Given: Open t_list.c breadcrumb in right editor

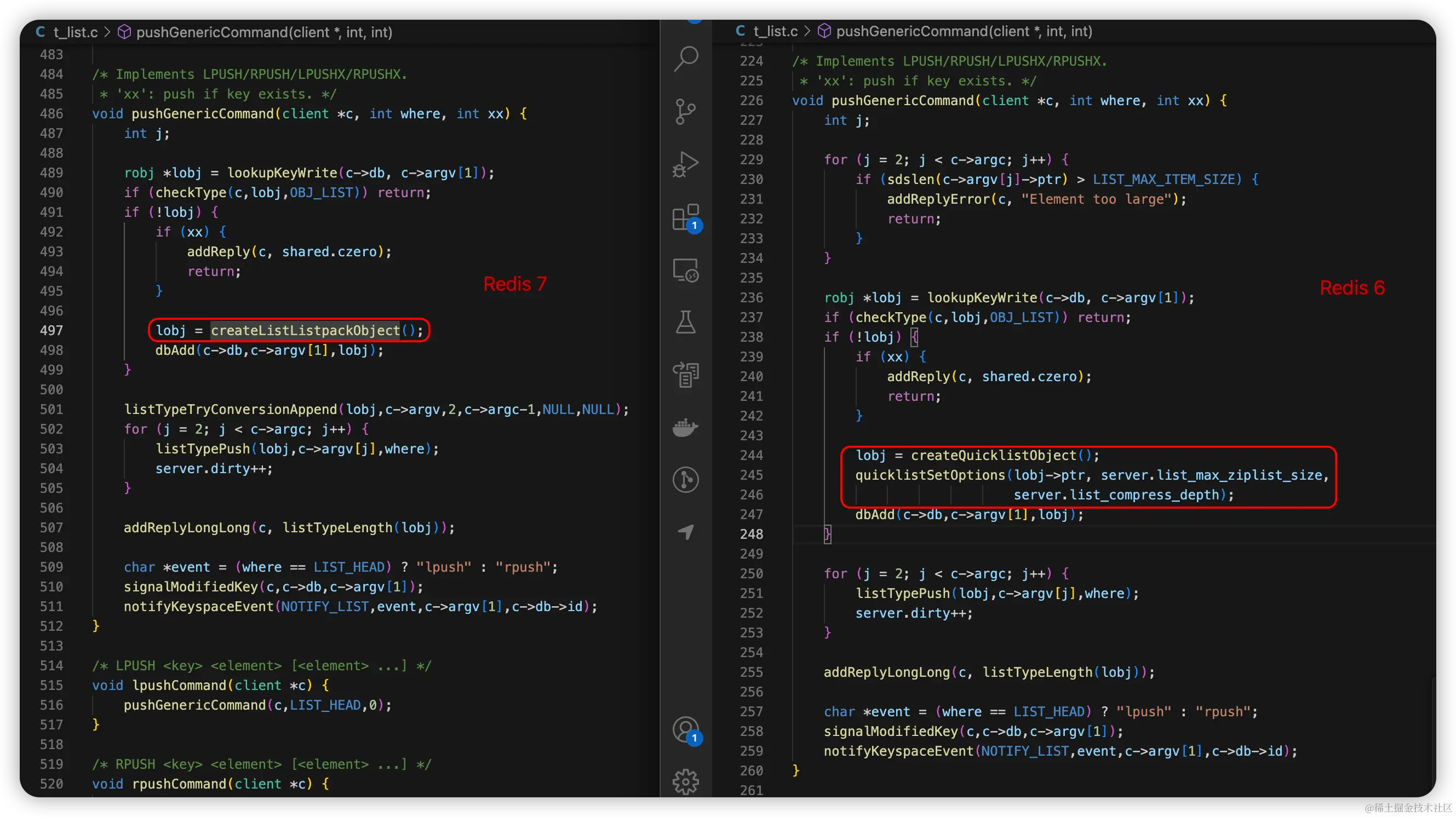Looking at the screenshot, I should [776, 31].
